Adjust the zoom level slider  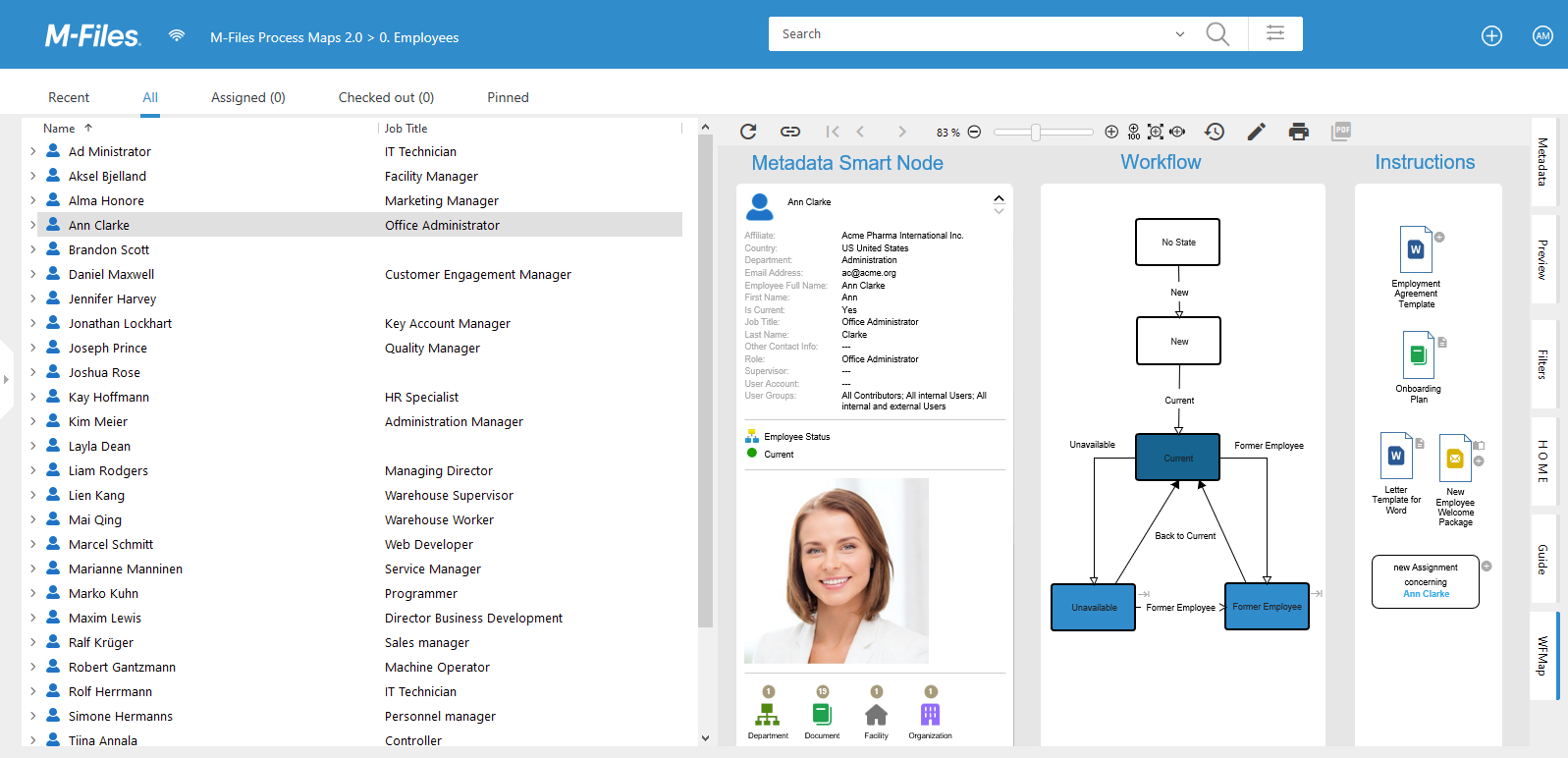tap(1036, 133)
